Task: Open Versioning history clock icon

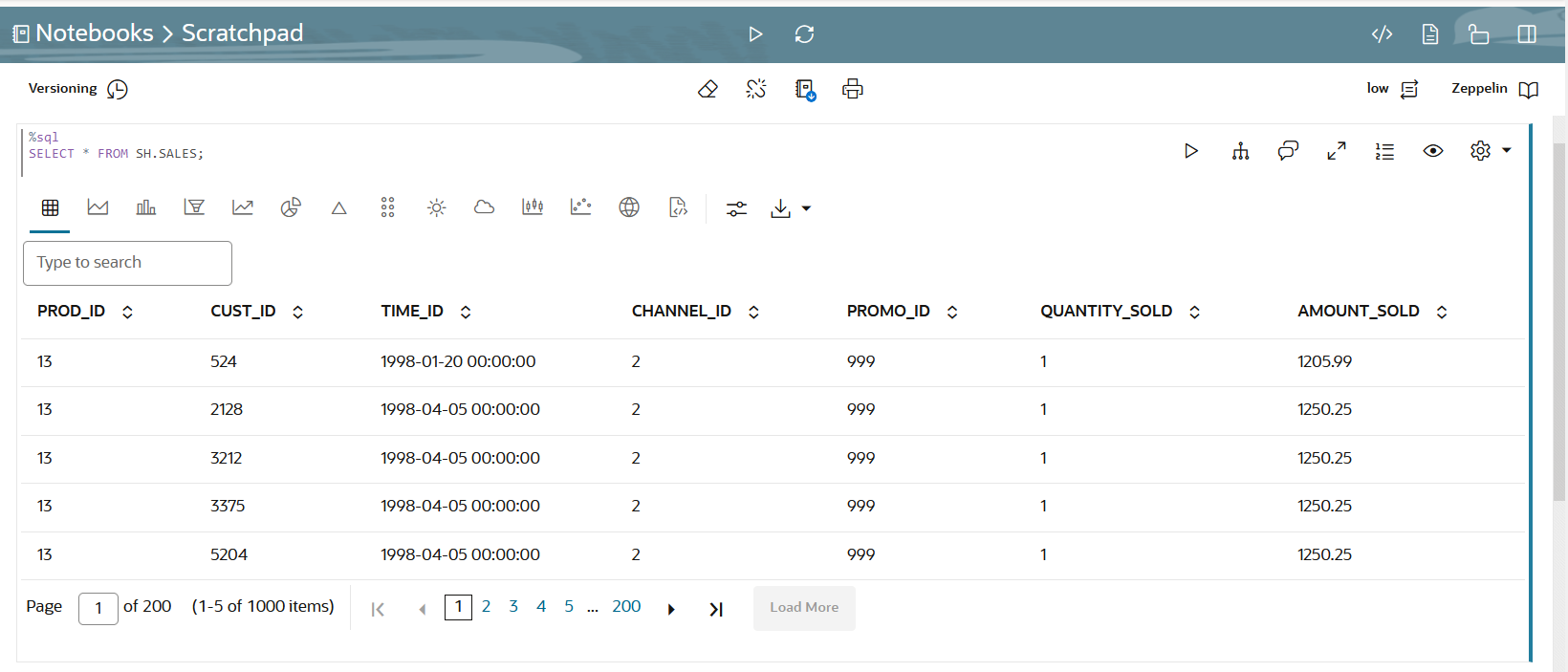Action: coord(118,89)
